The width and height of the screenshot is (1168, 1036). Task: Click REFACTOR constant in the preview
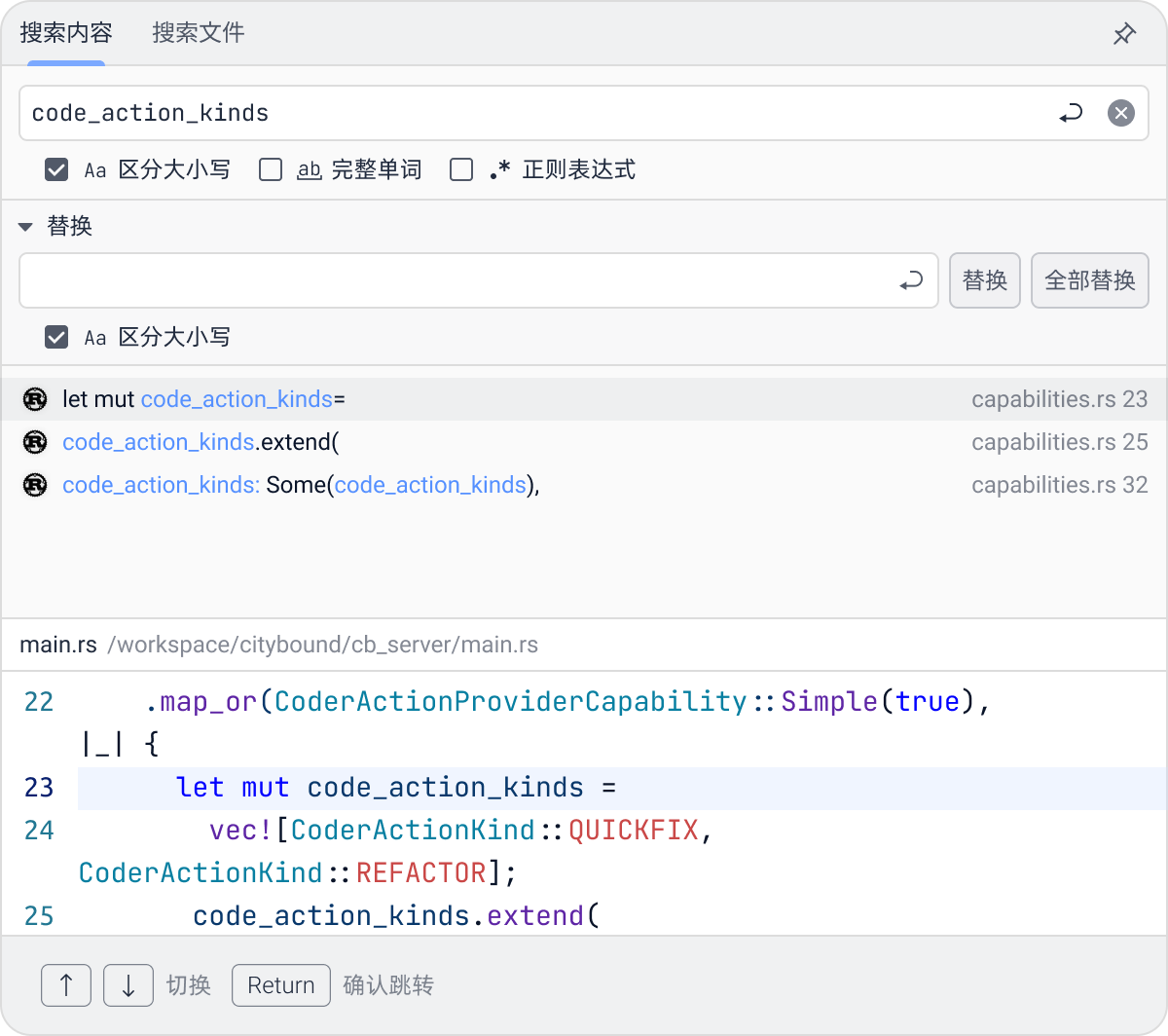tap(420, 872)
